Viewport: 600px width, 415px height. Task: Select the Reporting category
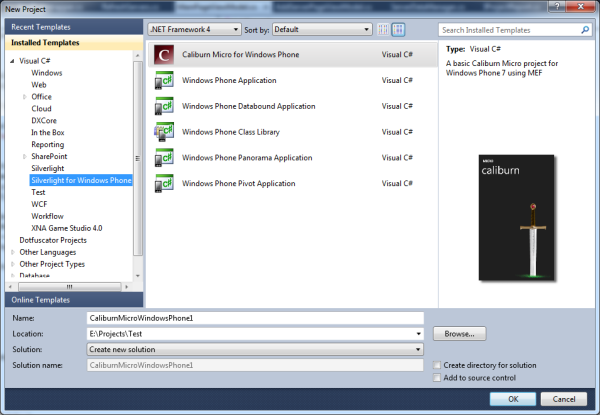[48, 145]
